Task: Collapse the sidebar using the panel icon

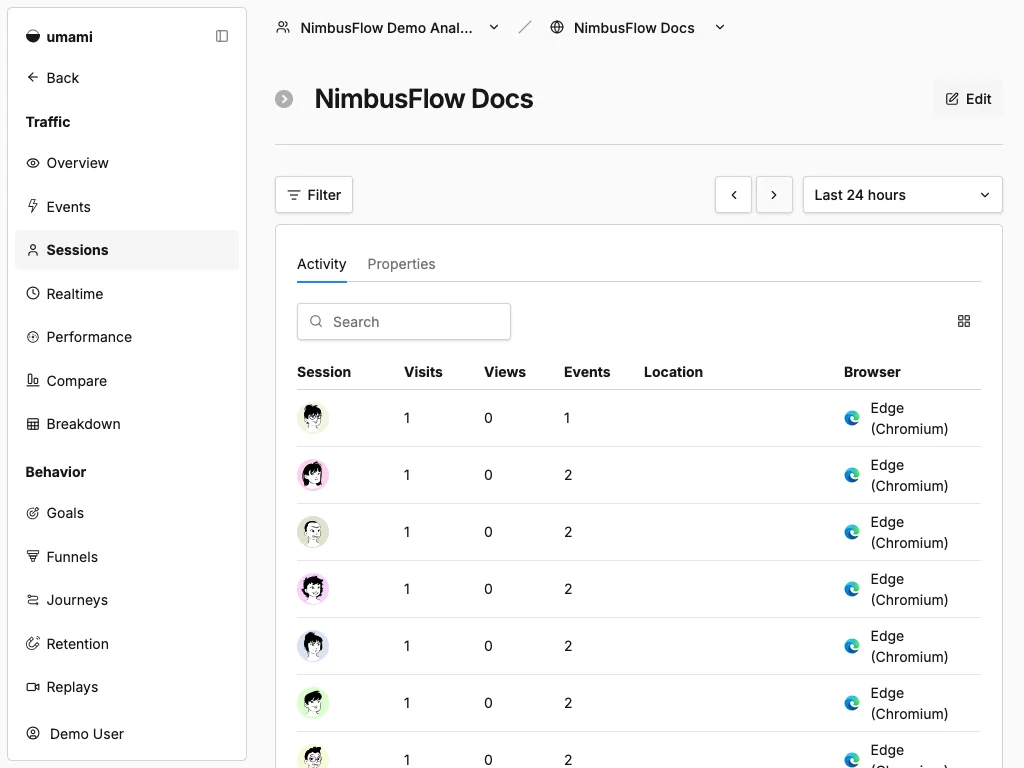Action: 222,36
